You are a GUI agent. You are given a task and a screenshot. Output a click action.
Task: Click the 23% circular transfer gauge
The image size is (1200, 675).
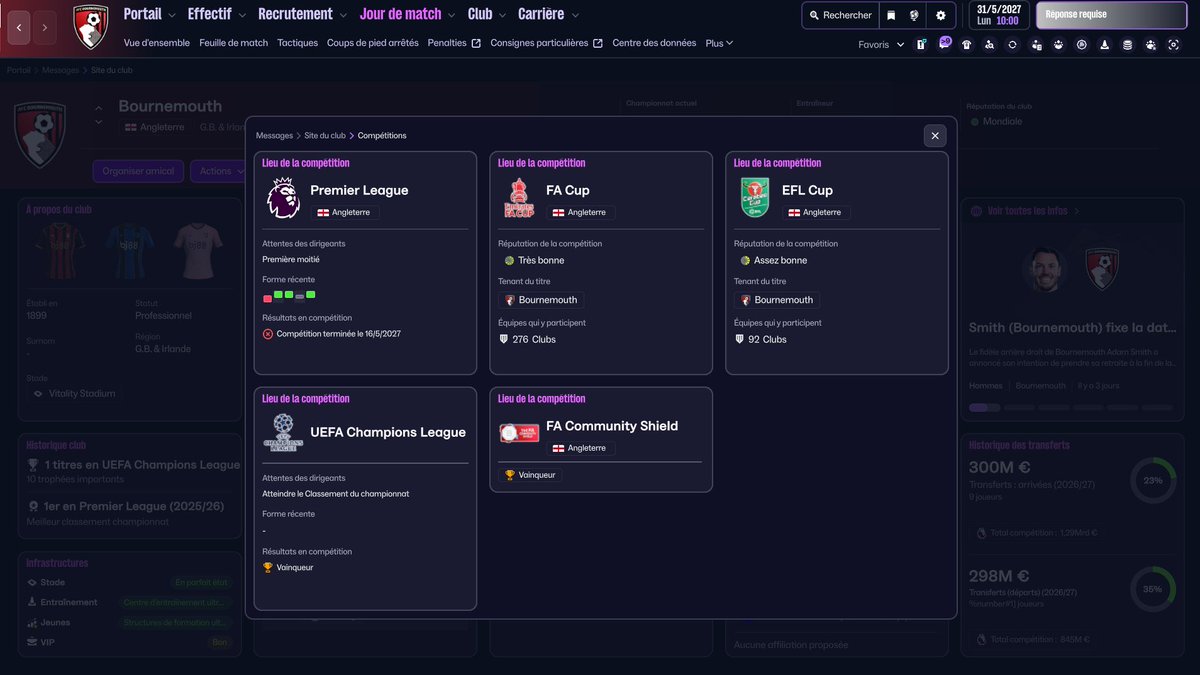1153,481
